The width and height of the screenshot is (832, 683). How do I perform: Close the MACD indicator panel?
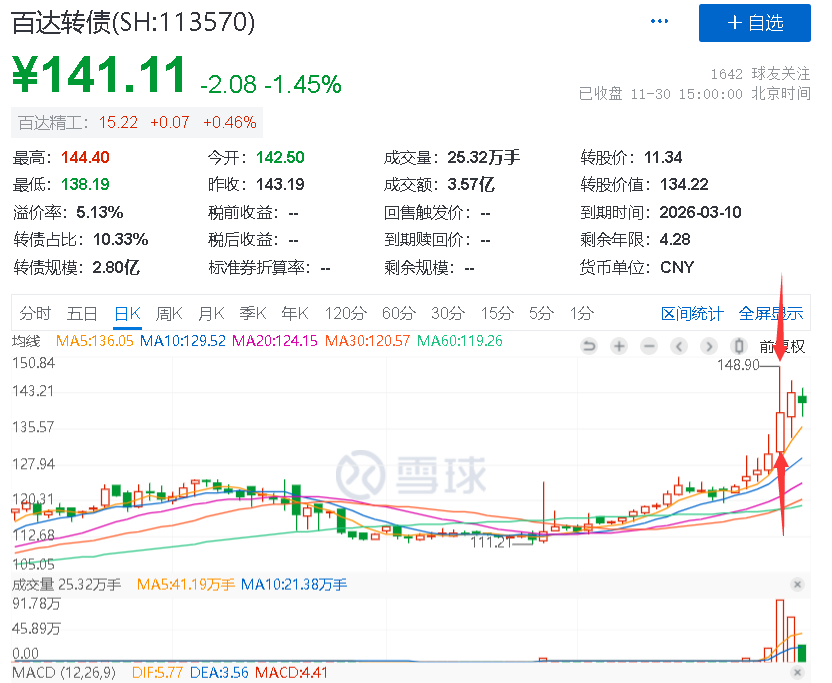796,672
